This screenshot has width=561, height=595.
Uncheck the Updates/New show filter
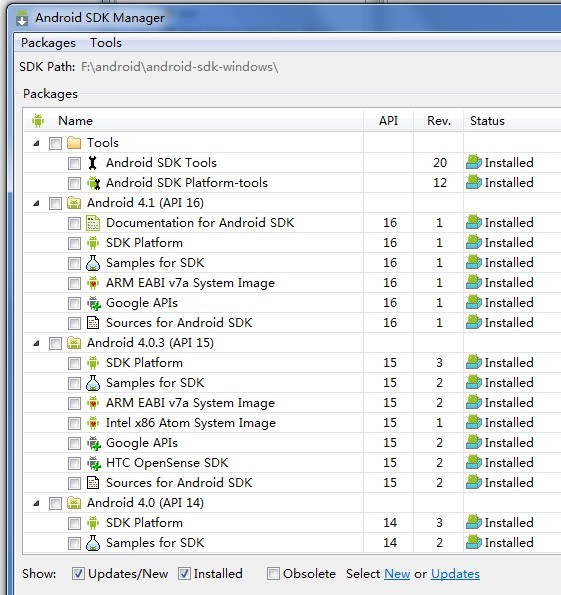78,574
